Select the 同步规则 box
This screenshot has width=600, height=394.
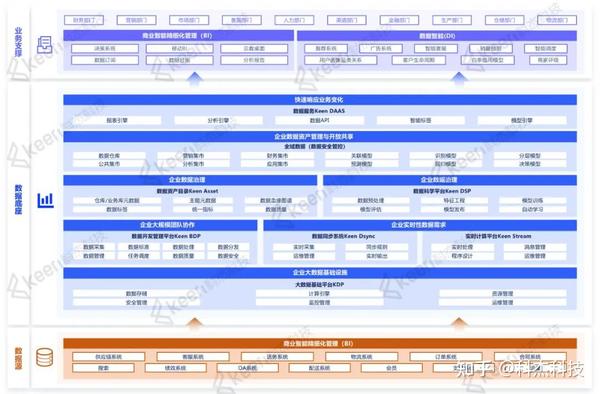[x=377, y=247]
